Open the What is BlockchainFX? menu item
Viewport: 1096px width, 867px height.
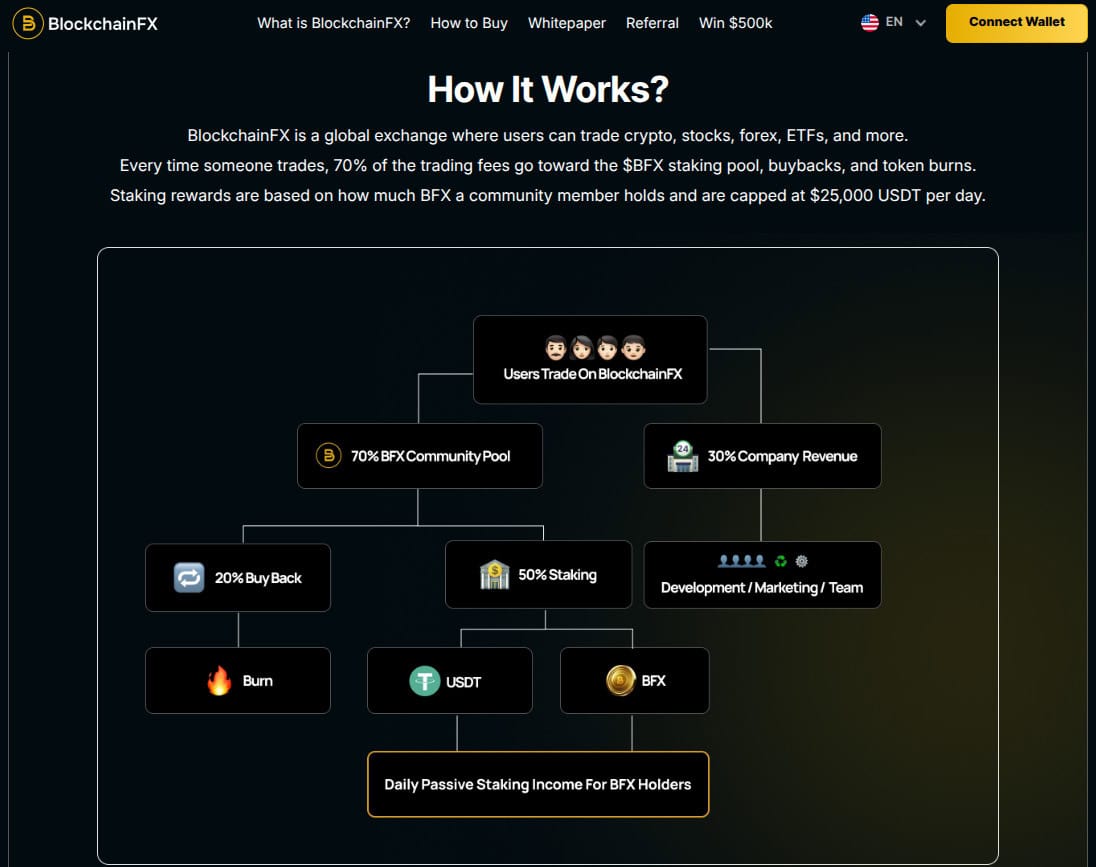tap(333, 23)
